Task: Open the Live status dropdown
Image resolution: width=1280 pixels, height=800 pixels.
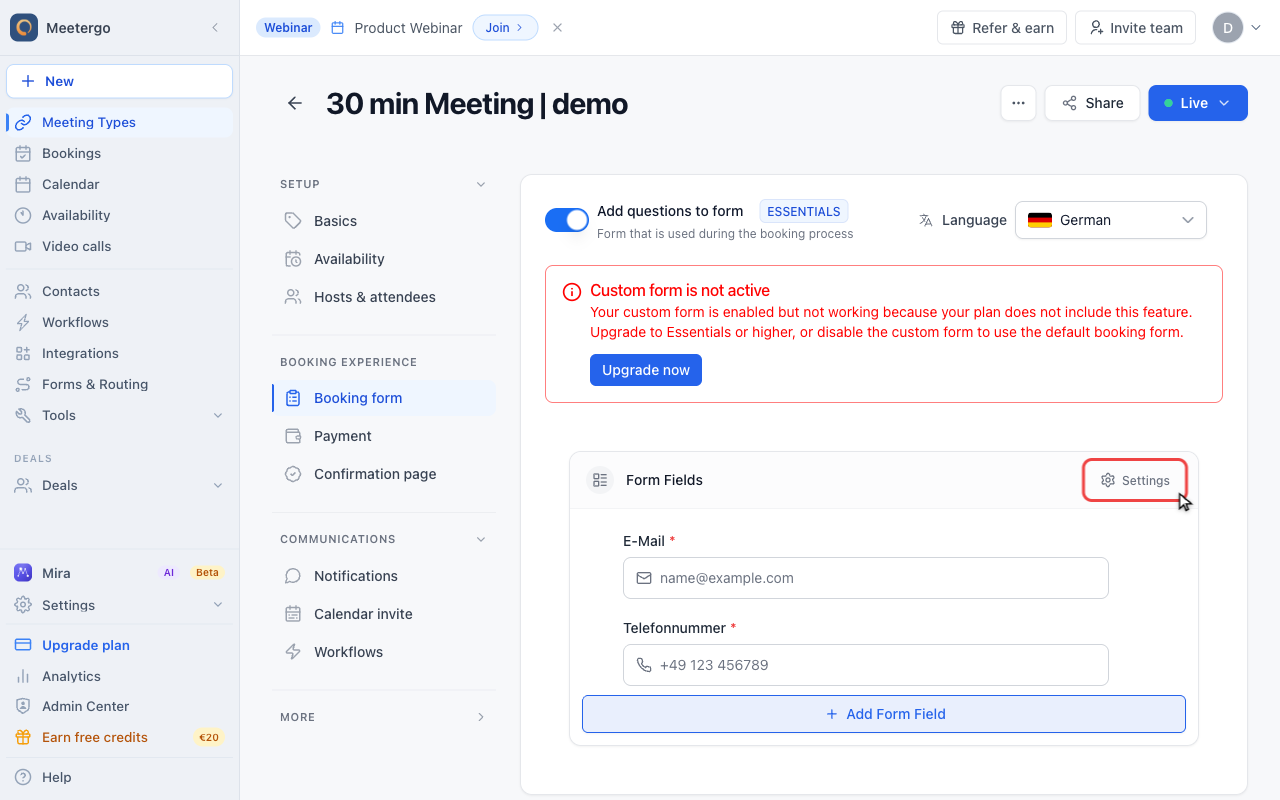Action: tap(1198, 103)
